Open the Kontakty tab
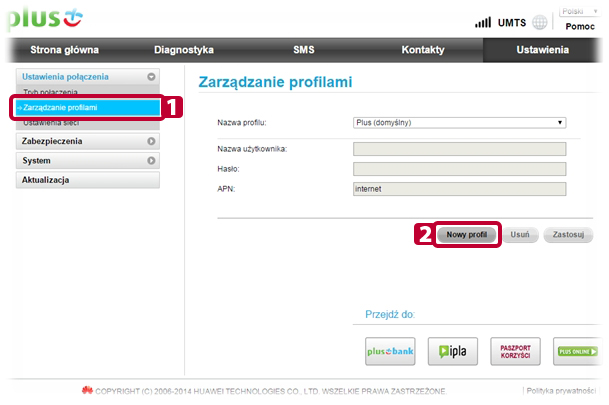The height and width of the screenshot is (405, 609). click(x=423, y=50)
